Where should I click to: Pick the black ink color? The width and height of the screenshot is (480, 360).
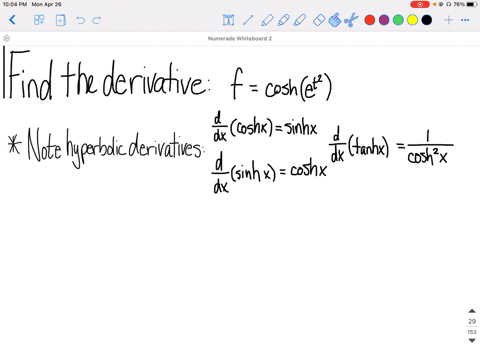tap(427, 20)
